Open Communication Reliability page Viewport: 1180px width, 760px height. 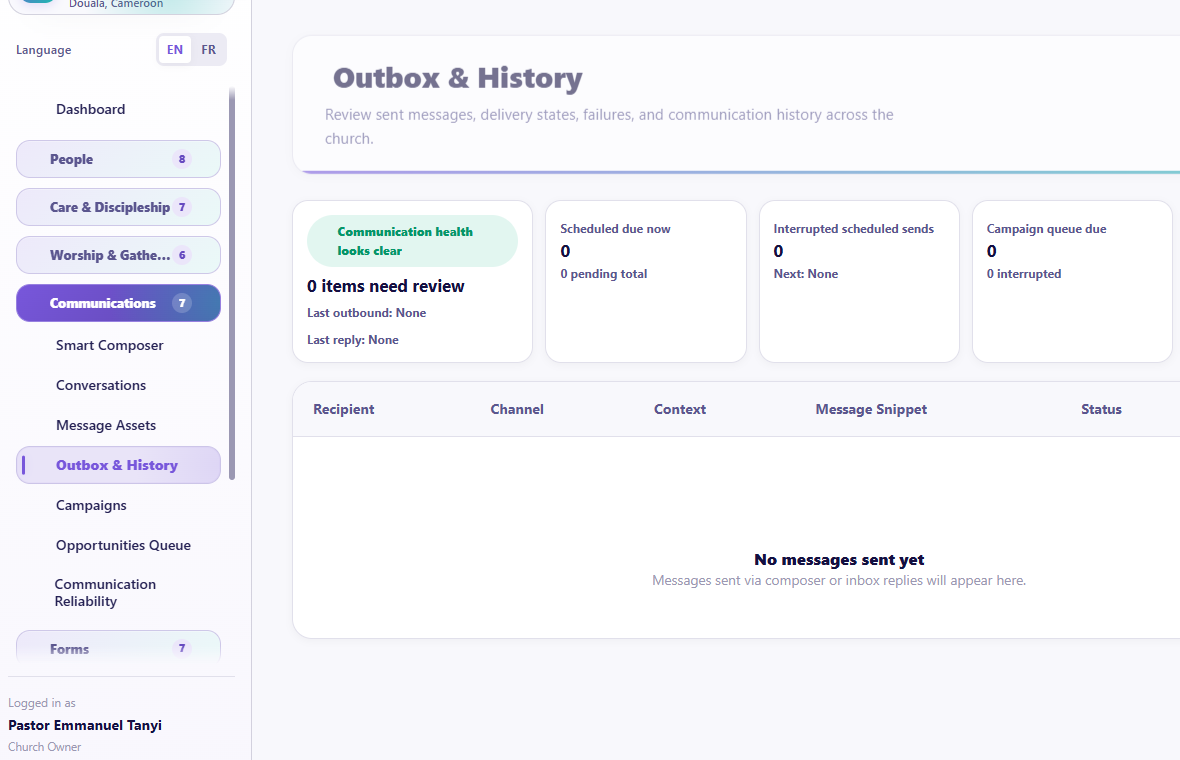coord(105,592)
